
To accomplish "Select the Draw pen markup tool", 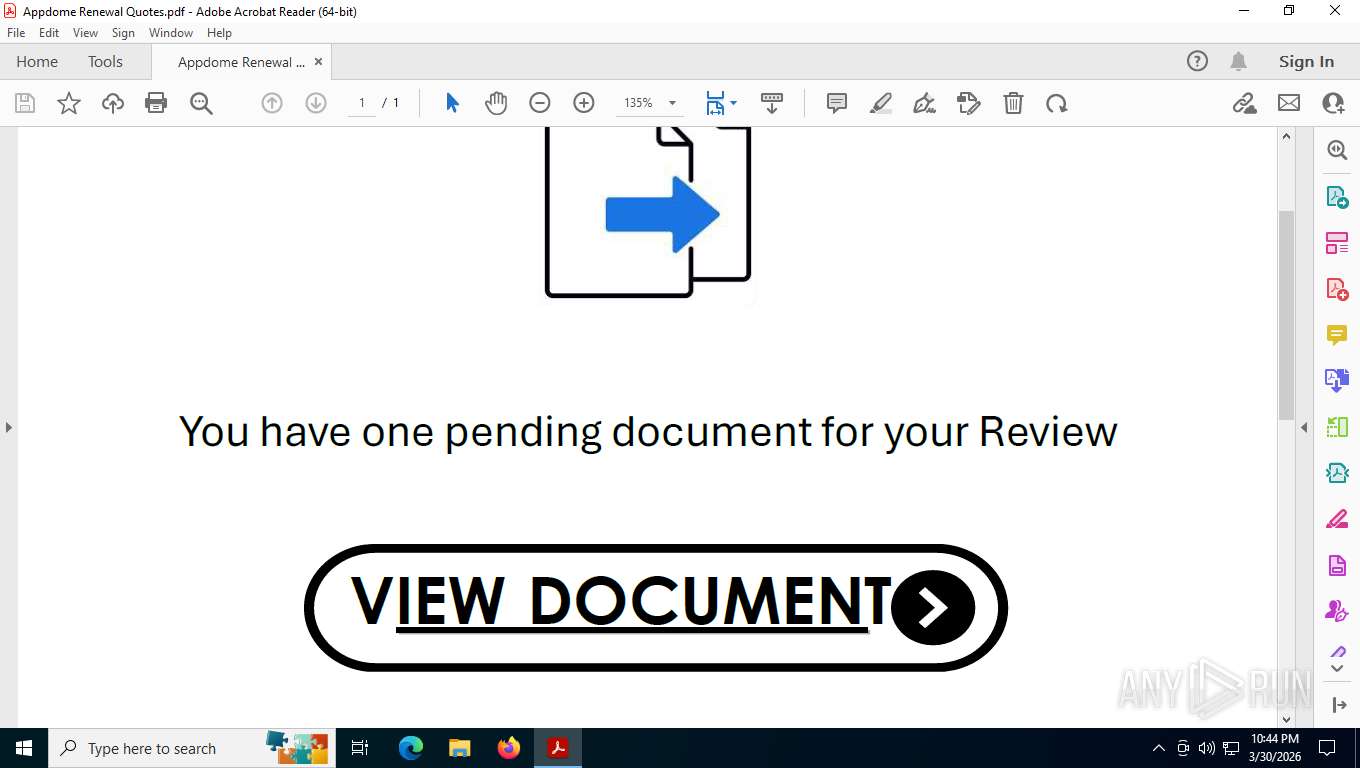I will coord(925,103).
